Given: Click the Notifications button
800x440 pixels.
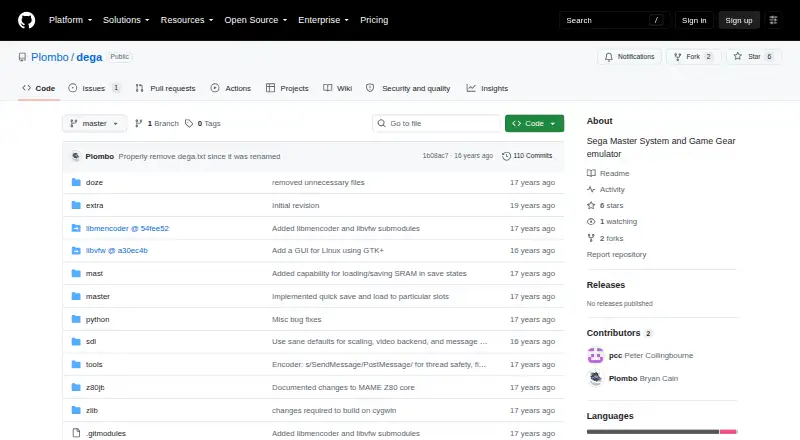Looking at the screenshot, I should (630, 57).
